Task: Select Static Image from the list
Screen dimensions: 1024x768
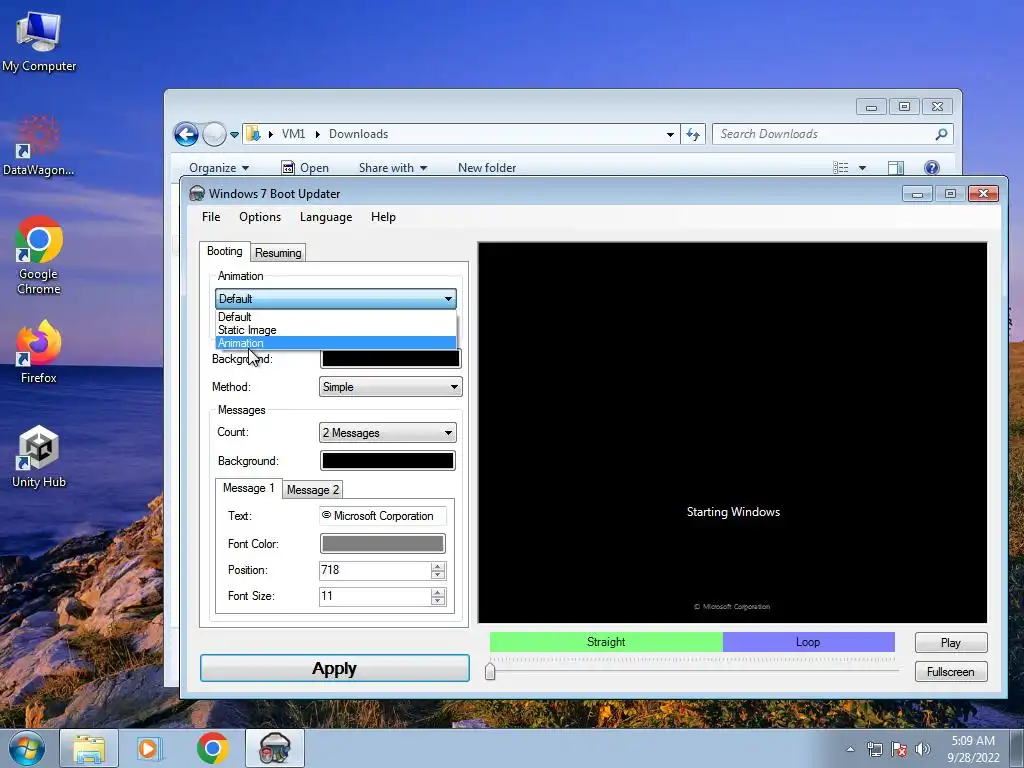Action: (x=336, y=330)
